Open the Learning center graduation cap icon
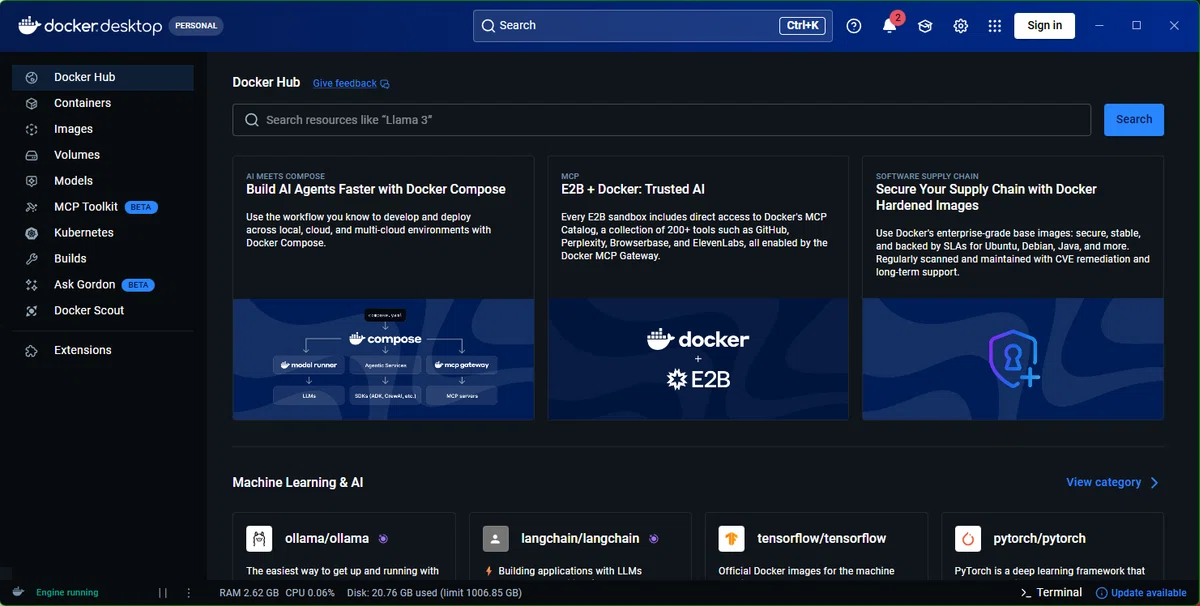 click(925, 26)
